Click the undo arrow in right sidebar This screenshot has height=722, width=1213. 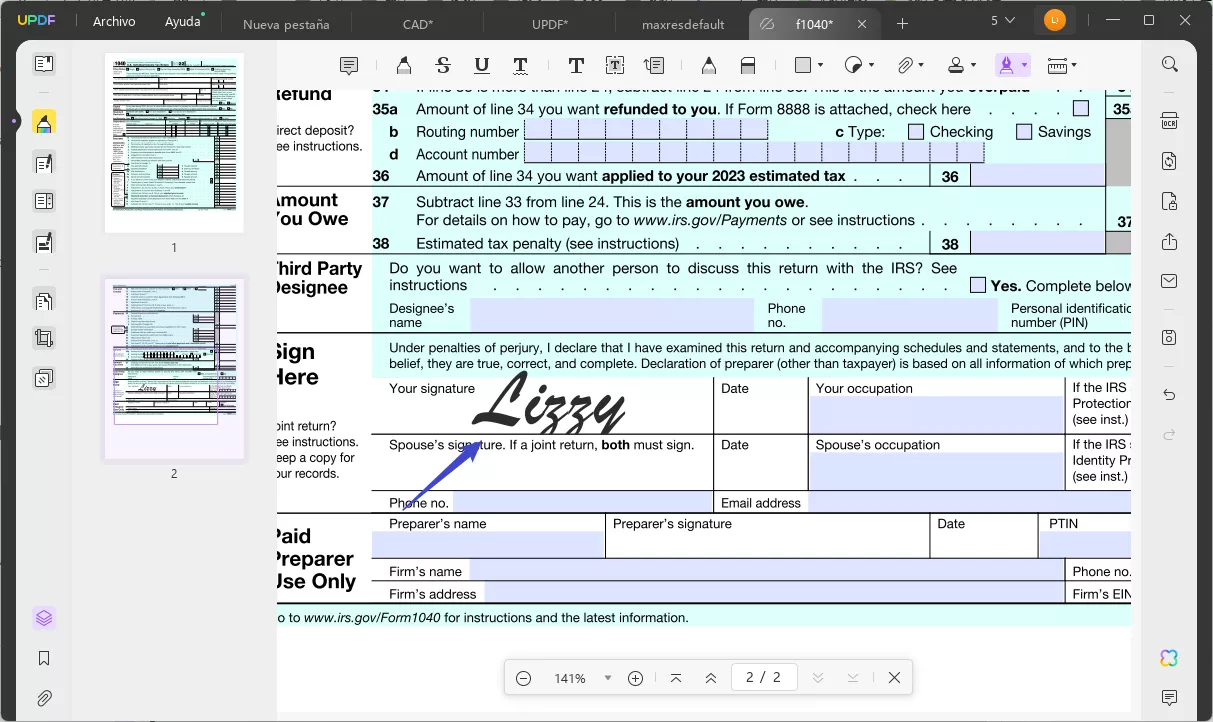1169,395
